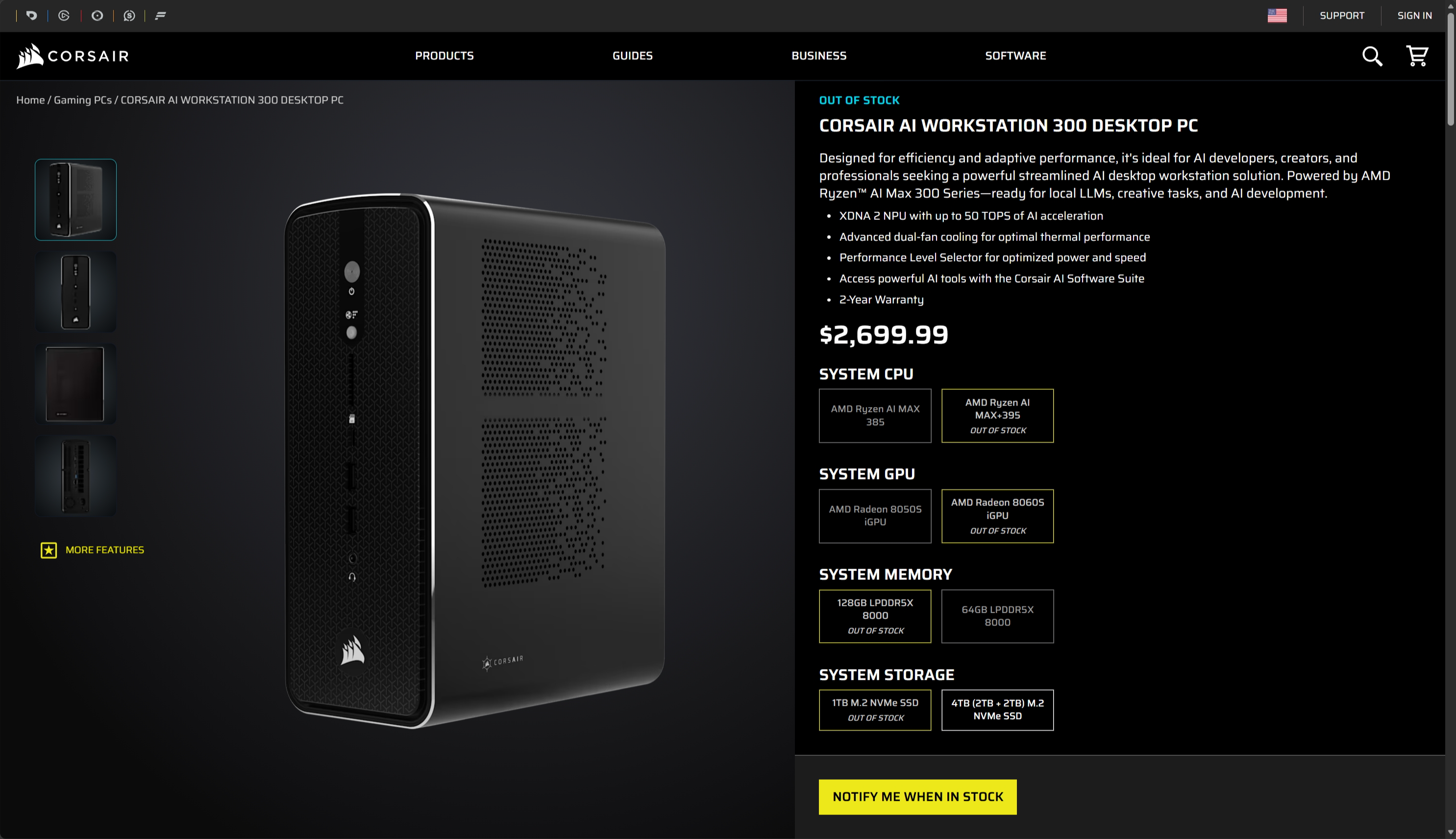The width and height of the screenshot is (1456, 839).
Task: Choose 1TB M.2 NVMe SSD storage option
Action: 874,710
